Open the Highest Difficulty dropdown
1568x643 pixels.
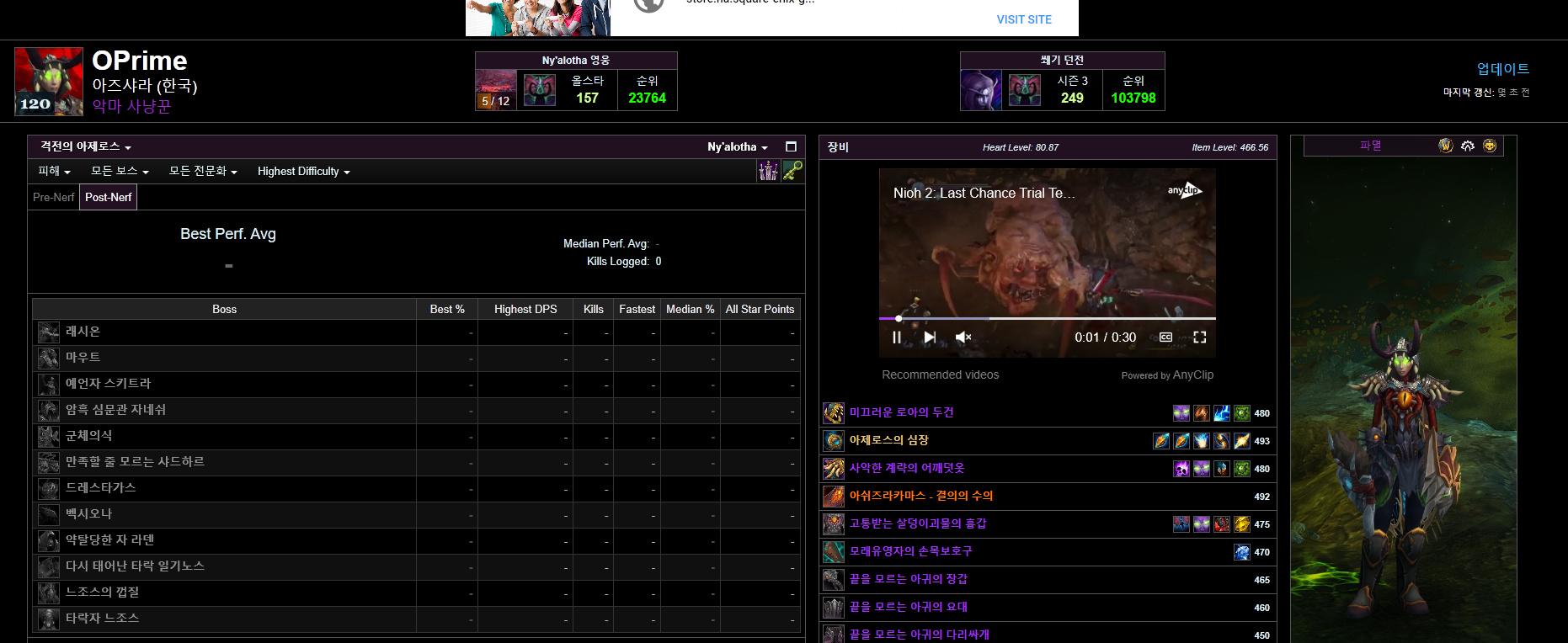(303, 171)
